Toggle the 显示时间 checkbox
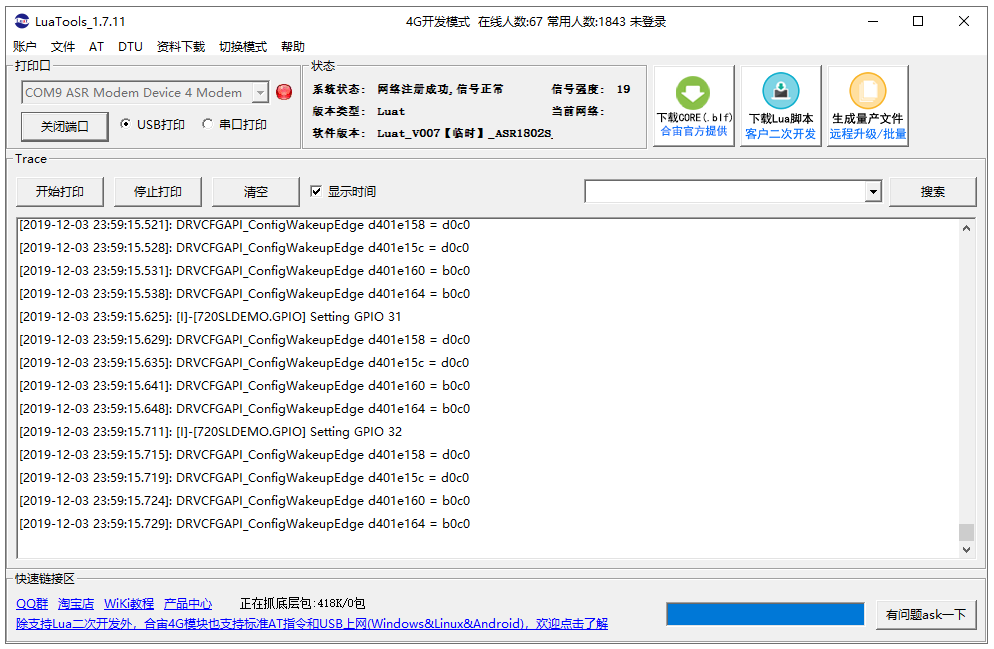994x649 pixels. click(x=316, y=191)
